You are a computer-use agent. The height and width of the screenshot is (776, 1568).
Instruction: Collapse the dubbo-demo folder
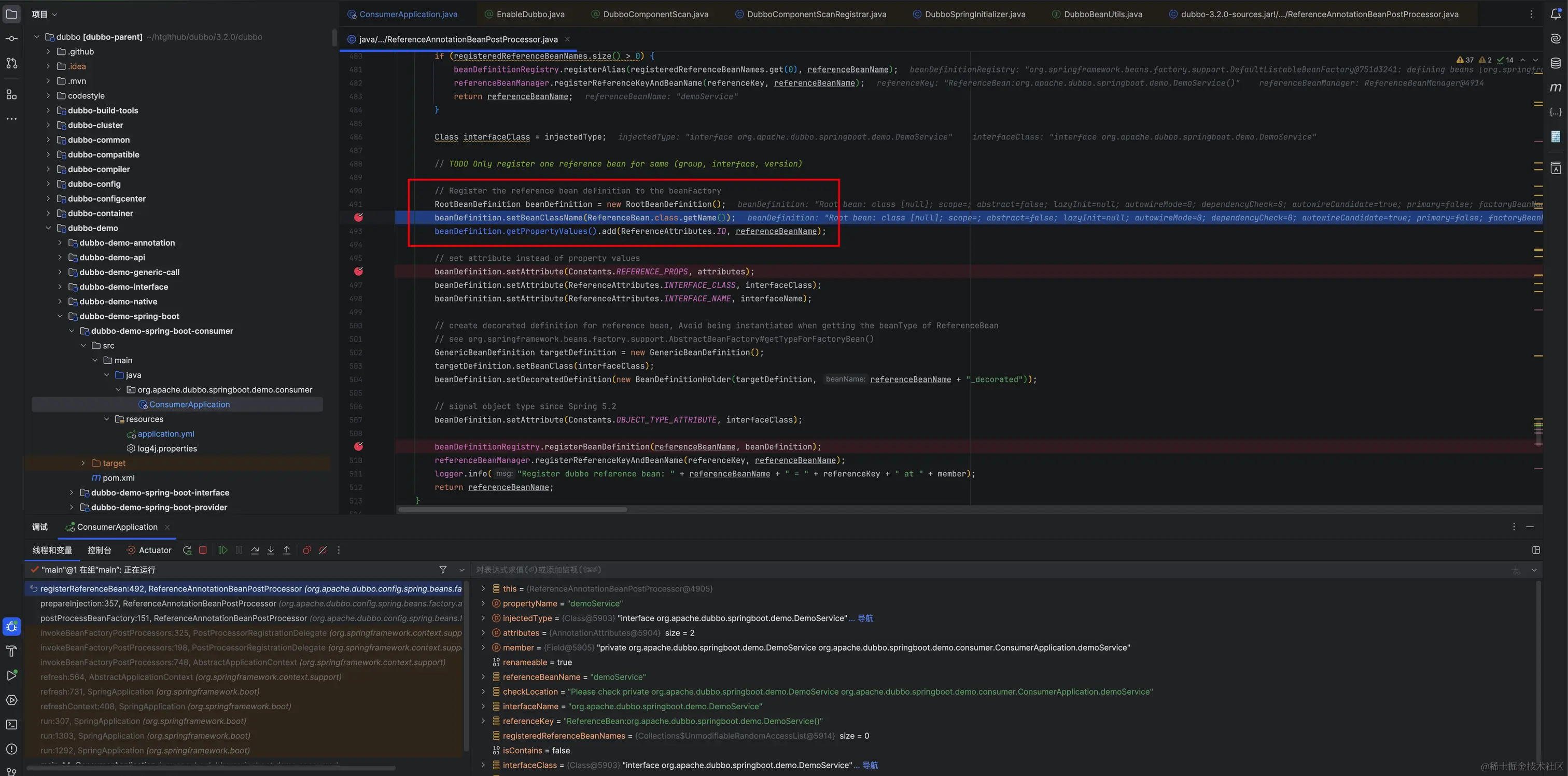tap(48, 228)
